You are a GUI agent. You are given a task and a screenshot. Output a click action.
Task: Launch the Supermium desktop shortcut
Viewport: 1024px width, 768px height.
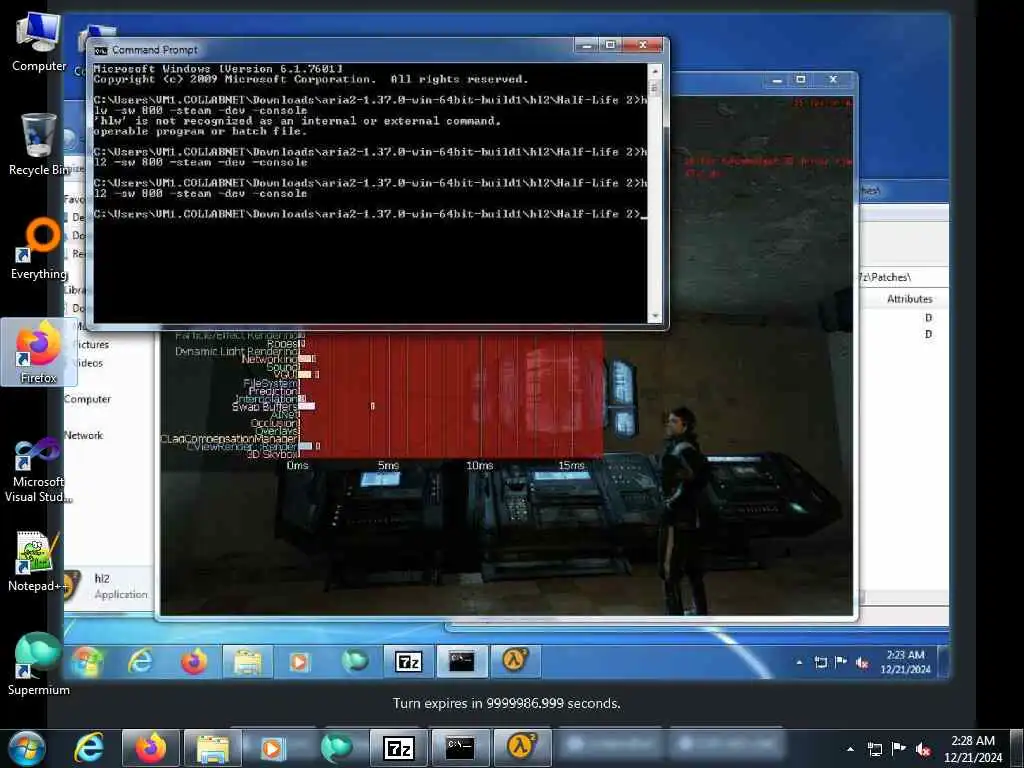click(39, 664)
